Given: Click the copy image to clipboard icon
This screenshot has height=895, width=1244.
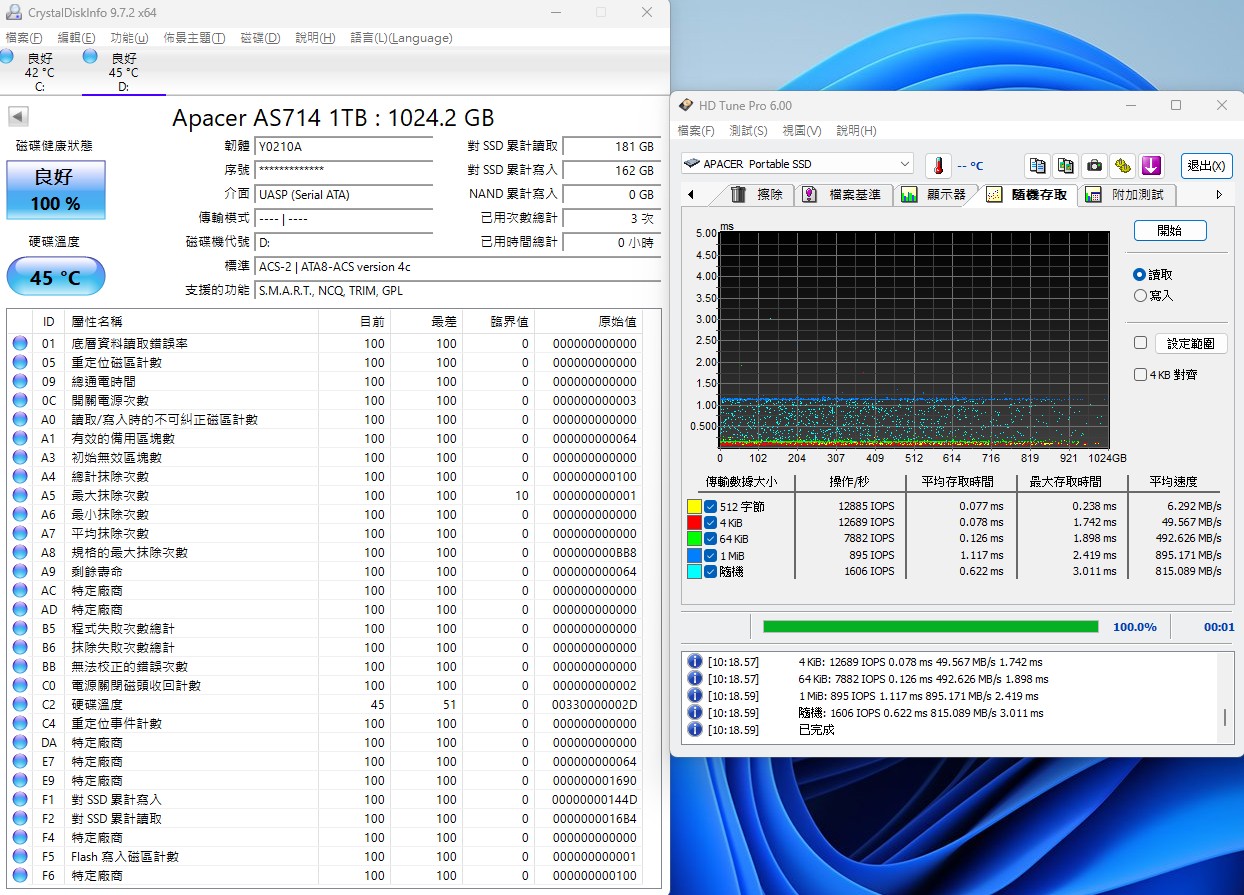Looking at the screenshot, I should click(1063, 165).
